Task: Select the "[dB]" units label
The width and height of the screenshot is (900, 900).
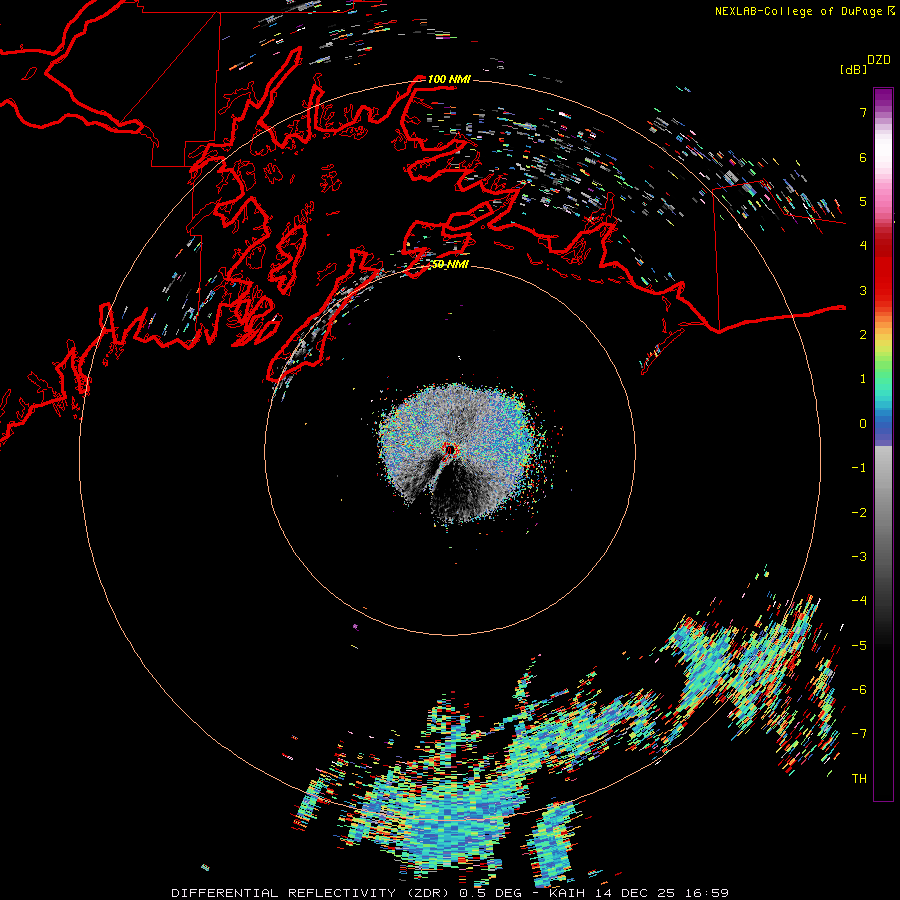Action: (x=854, y=69)
